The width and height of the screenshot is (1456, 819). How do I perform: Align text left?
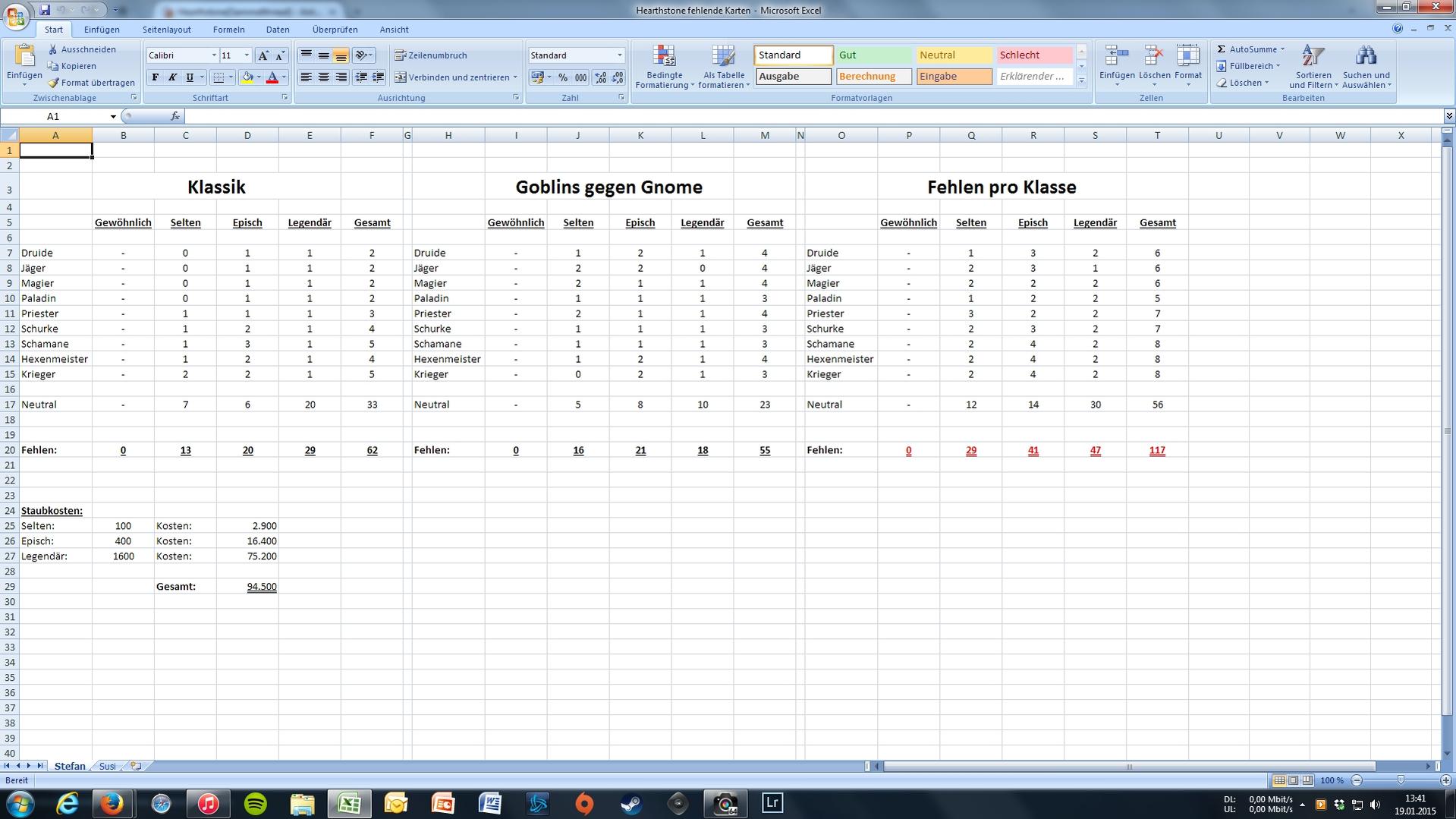307,77
